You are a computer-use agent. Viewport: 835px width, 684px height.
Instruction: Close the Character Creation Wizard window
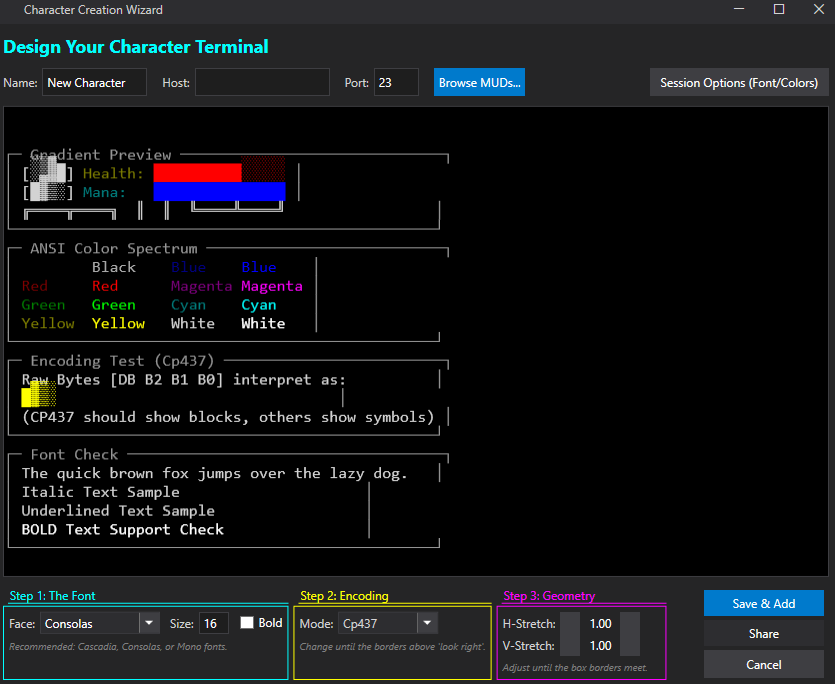(818, 9)
